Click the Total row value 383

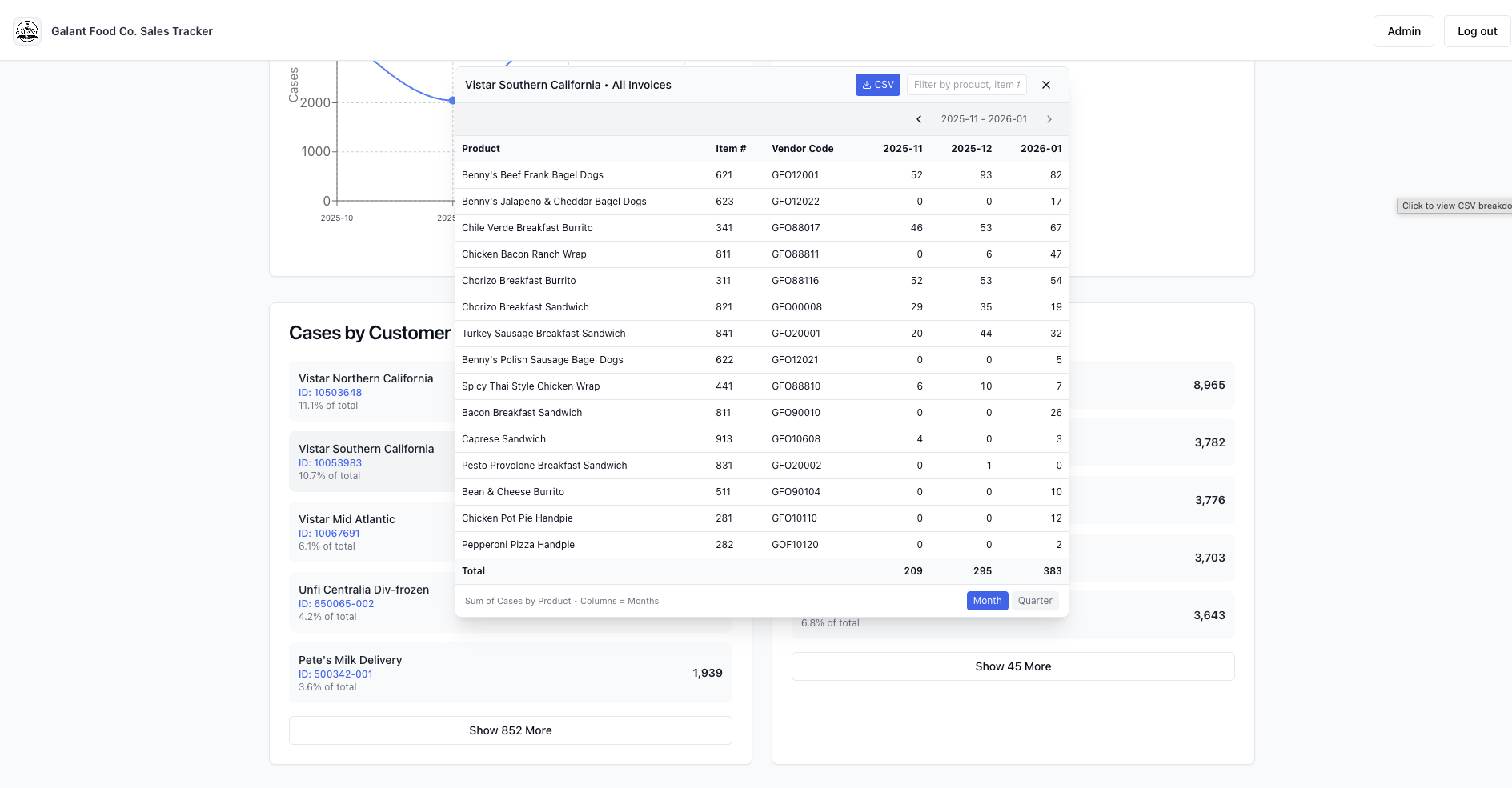click(1053, 571)
